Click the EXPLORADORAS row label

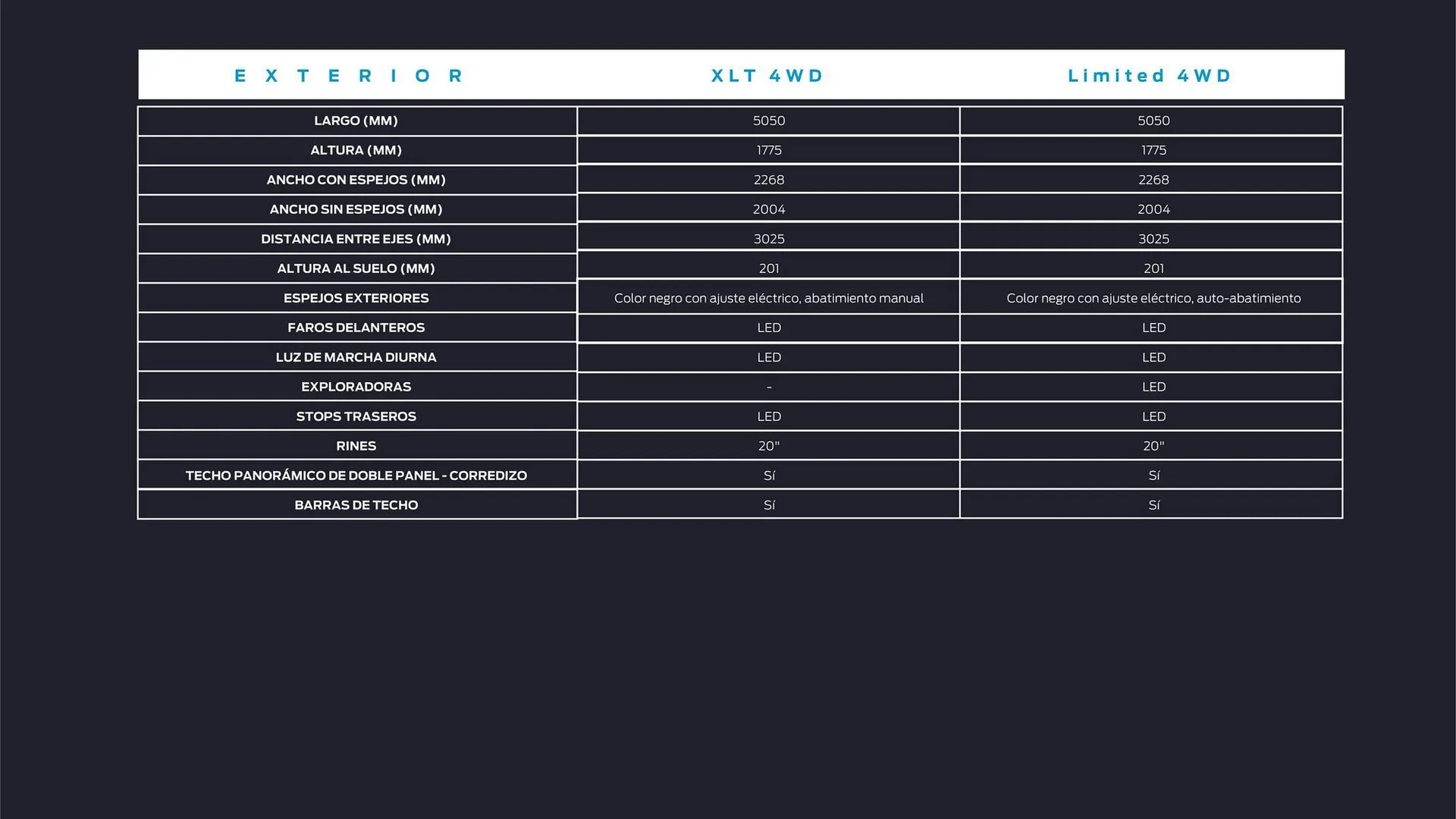[x=356, y=387]
